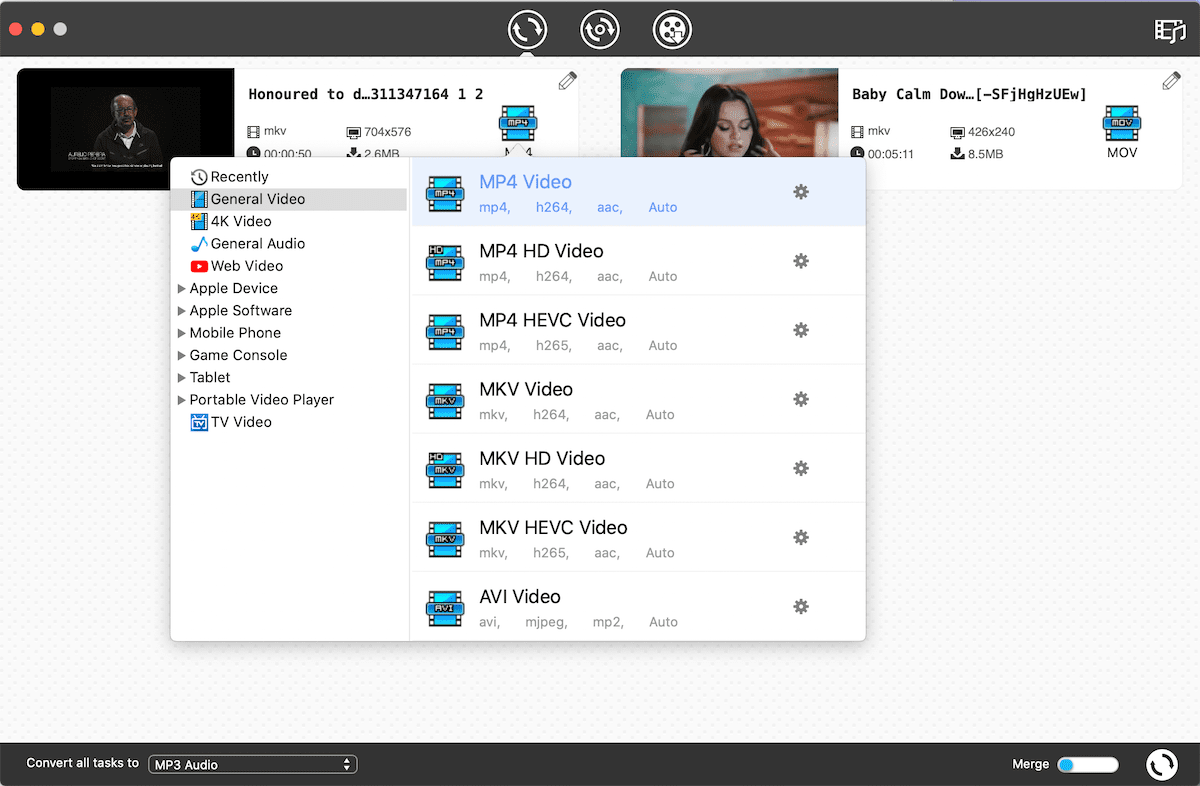Open the media library icon at top right
This screenshot has height=786, width=1200.
click(x=1169, y=30)
